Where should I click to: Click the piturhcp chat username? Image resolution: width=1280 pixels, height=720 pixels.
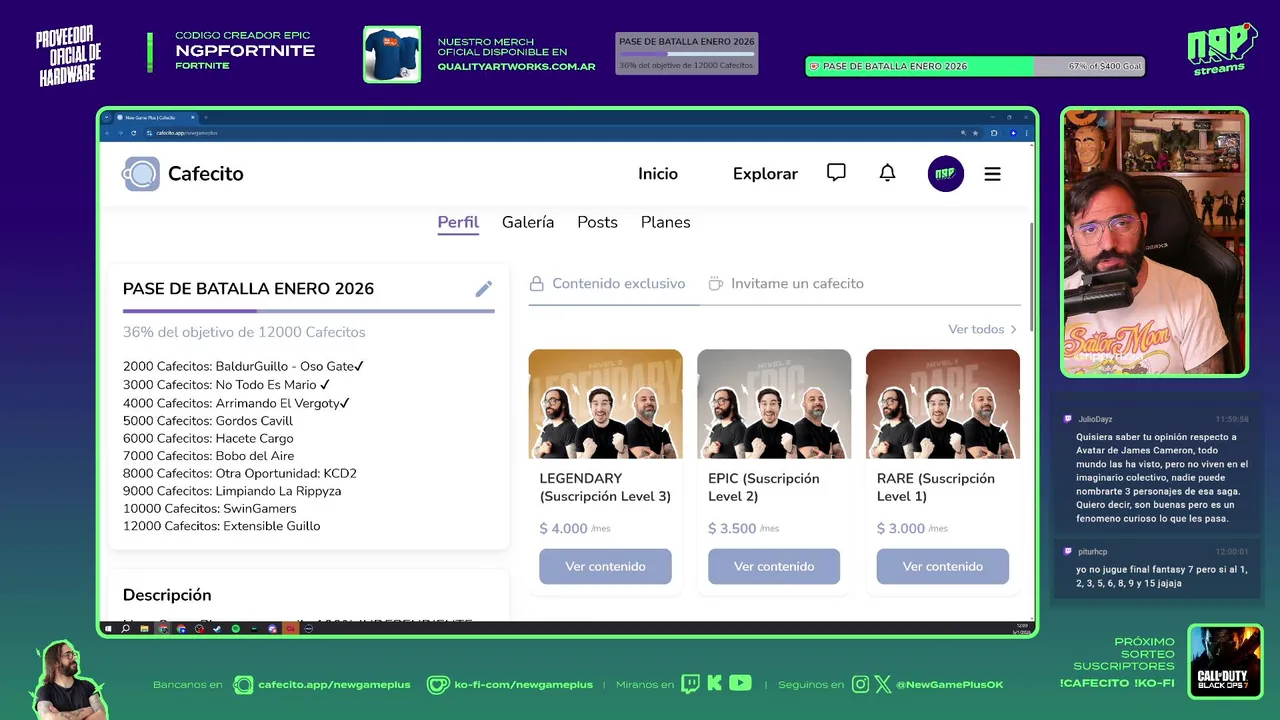[1092, 551]
